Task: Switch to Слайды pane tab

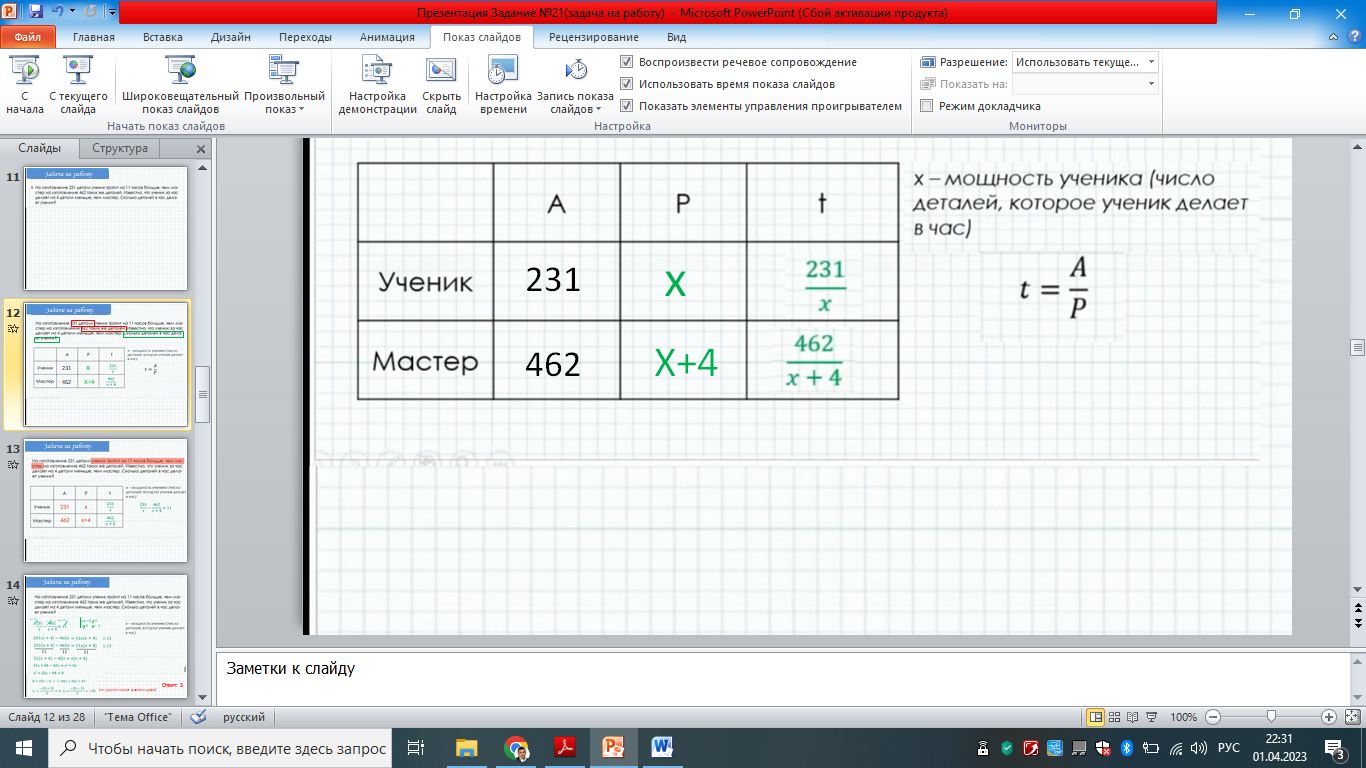Action: click(40, 148)
